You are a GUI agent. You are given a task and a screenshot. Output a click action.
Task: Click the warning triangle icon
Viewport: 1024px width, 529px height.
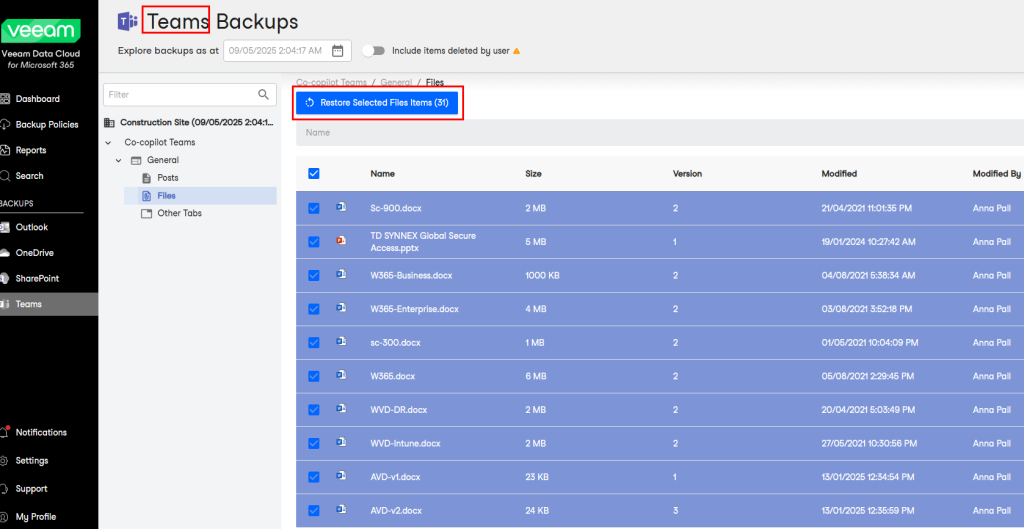(517, 51)
